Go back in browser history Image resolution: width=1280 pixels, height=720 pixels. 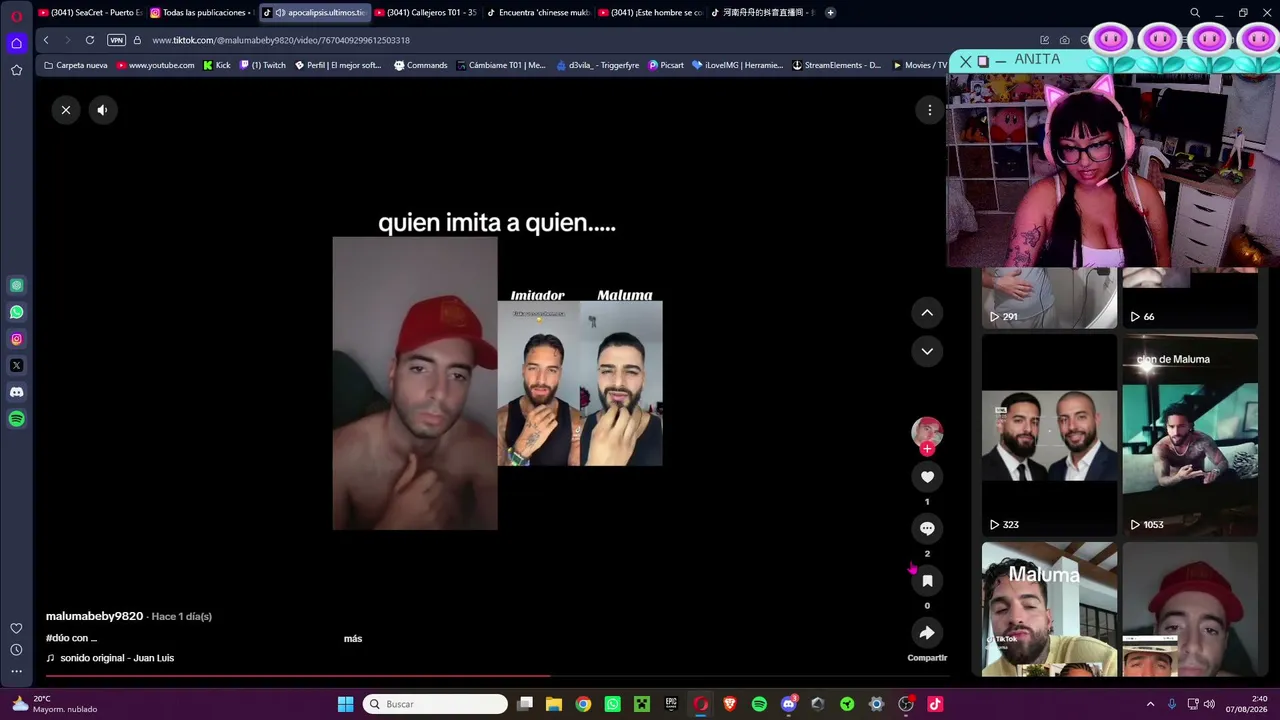pos(46,40)
